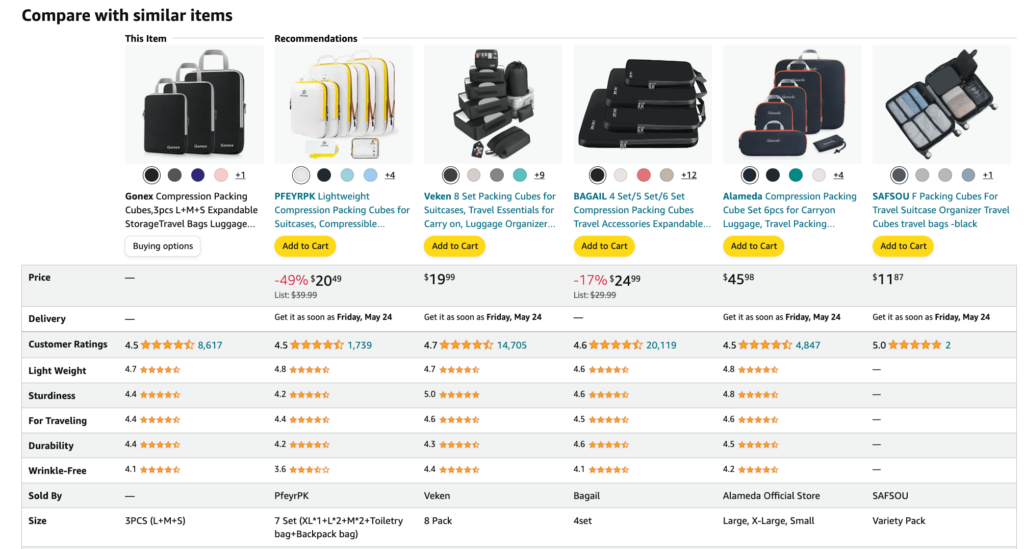View the 20,119 BAGAIL customer ratings
The image size is (1024, 549).
[x=661, y=345]
